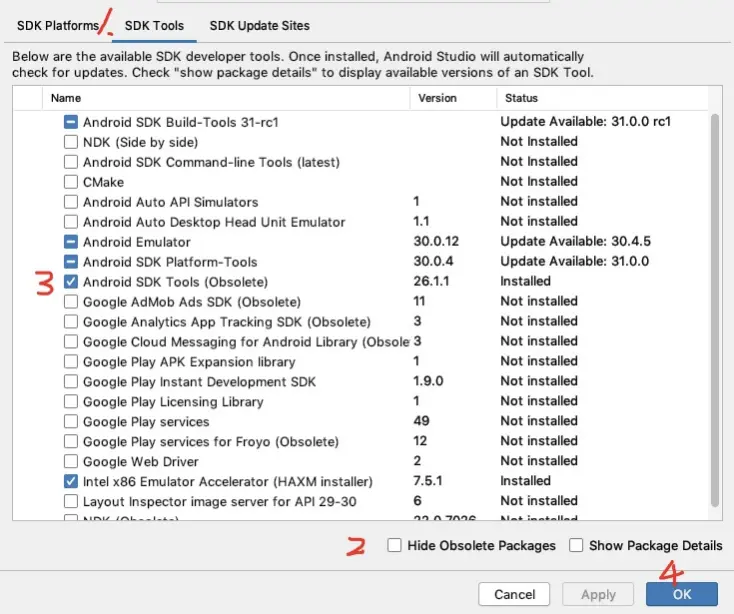Tick the Google Web Driver checkbox

click(x=71, y=462)
